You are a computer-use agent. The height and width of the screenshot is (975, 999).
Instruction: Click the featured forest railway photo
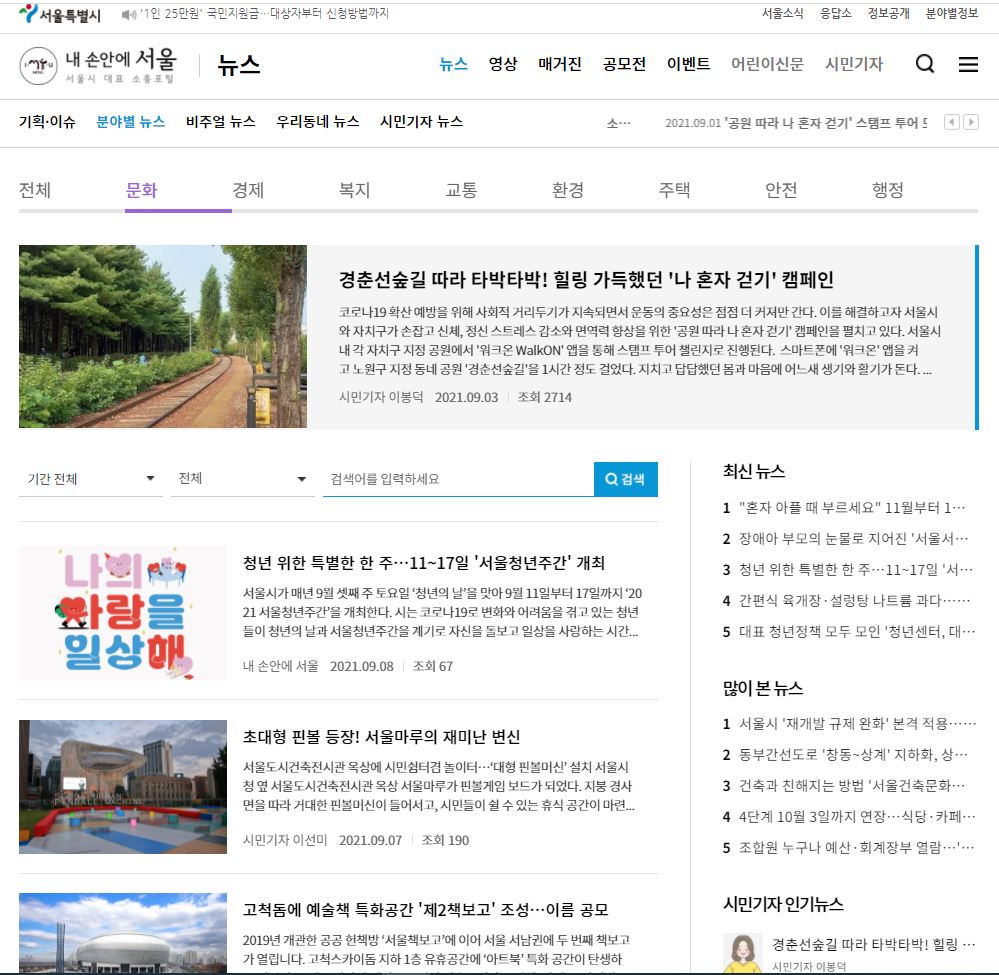tap(163, 336)
